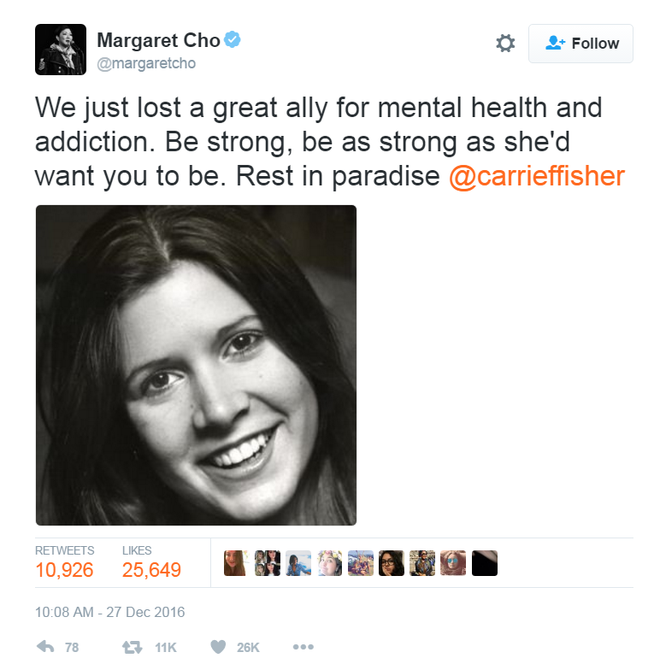Screen dimensions: 660x664
Task: Click the flower-crown liker's avatar
Action: pos(329,563)
